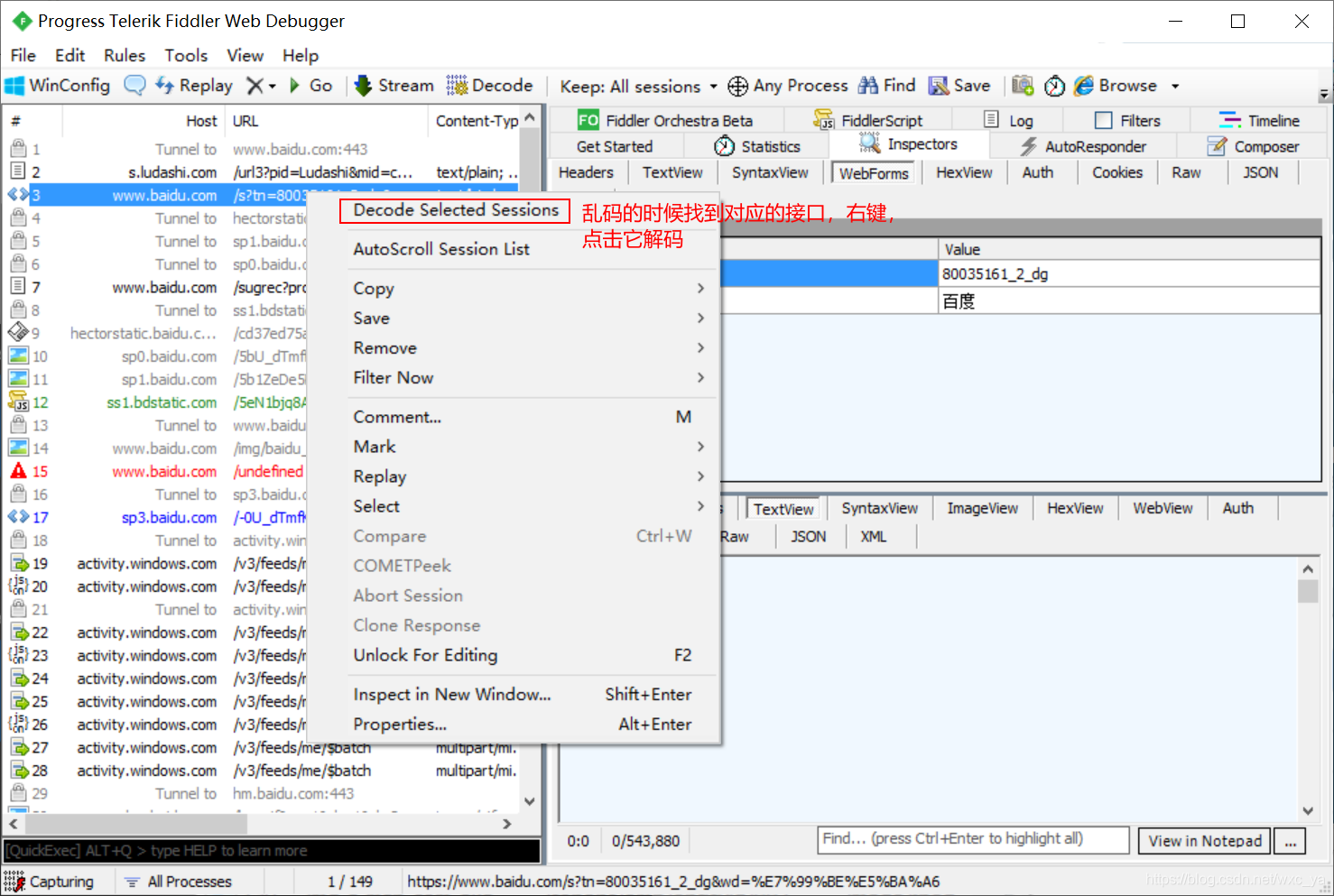This screenshot has height=896, width=1334.
Task: Expand the Remove submenu
Action: click(x=528, y=348)
